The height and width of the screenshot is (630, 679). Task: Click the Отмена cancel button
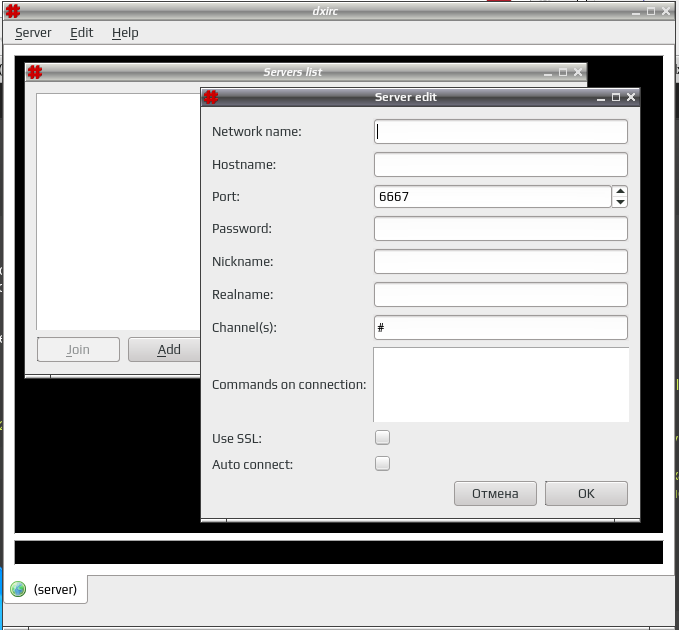pyautogui.click(x=495, y=494)
